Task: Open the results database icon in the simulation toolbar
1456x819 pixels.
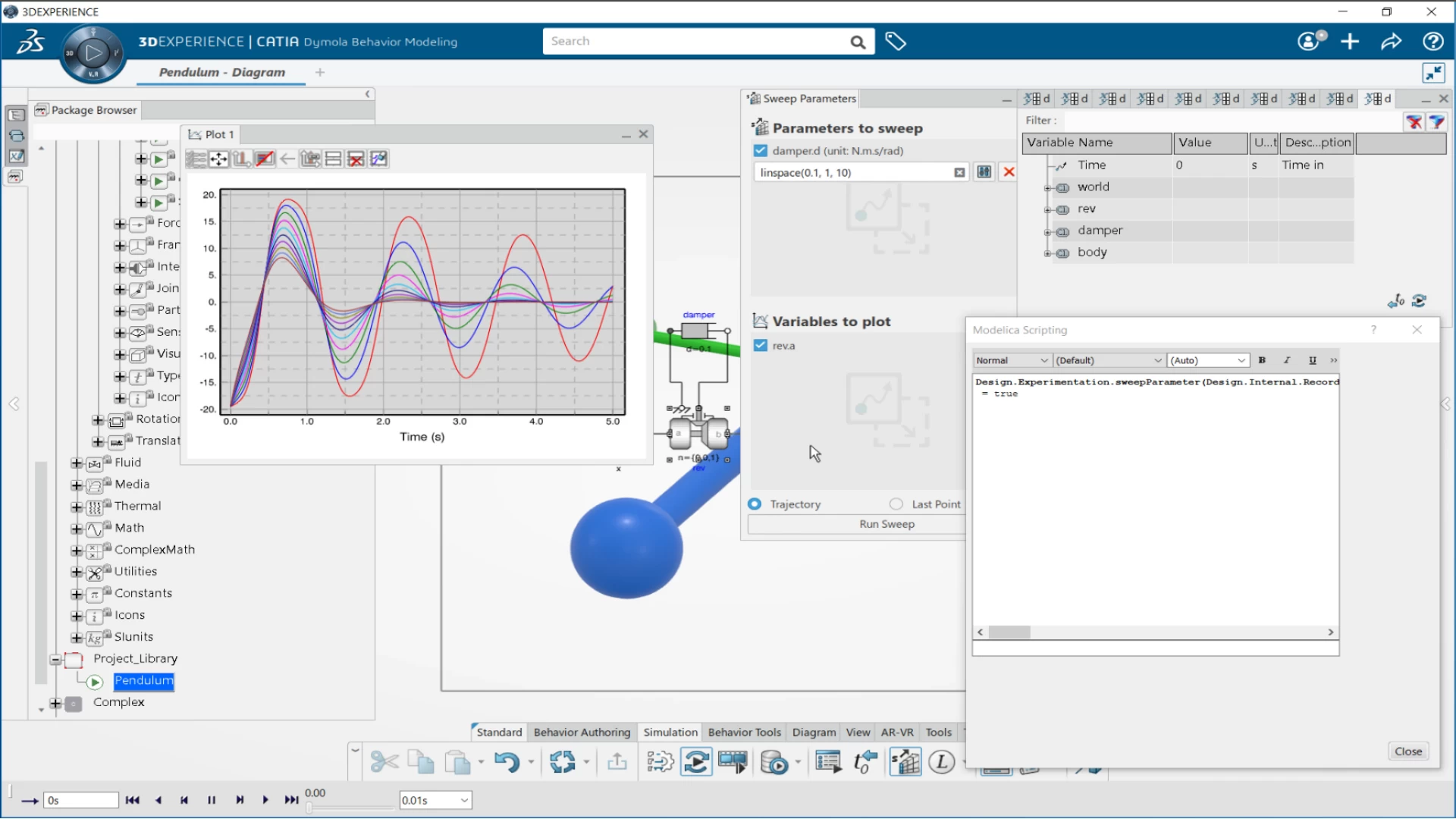Action: 776,762
